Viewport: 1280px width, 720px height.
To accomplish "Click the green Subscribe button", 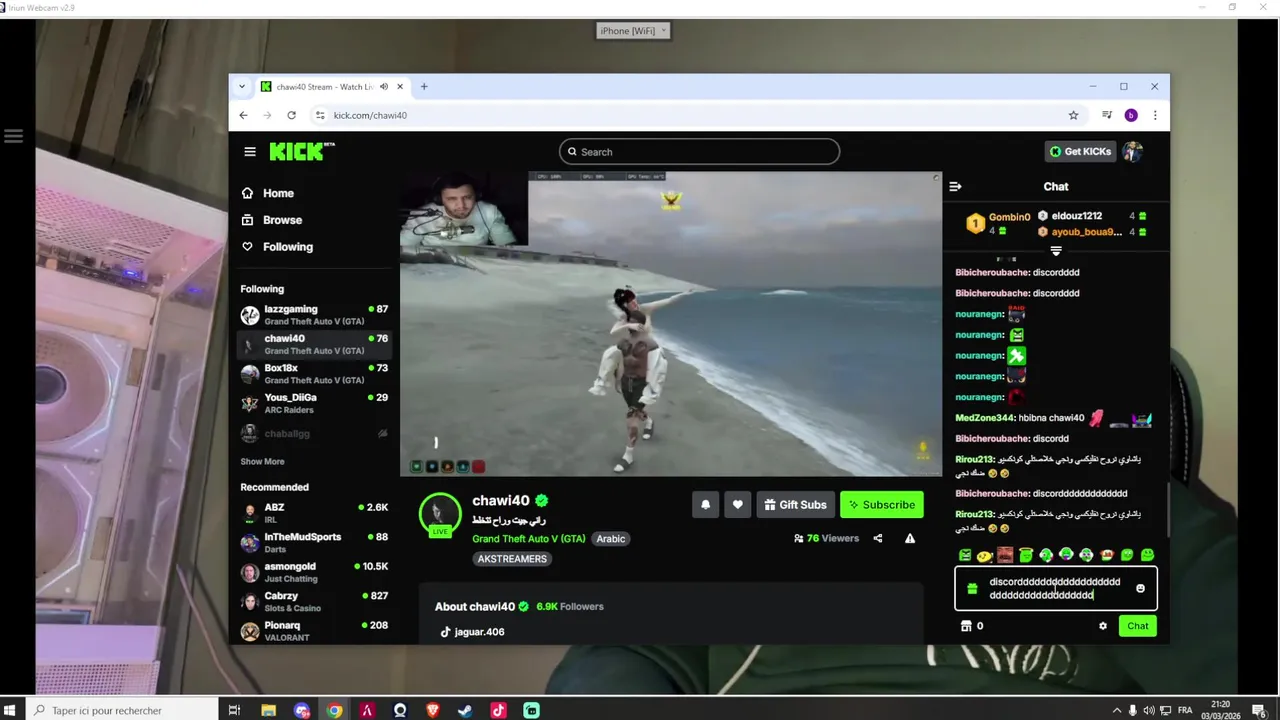I will point(881,505).
